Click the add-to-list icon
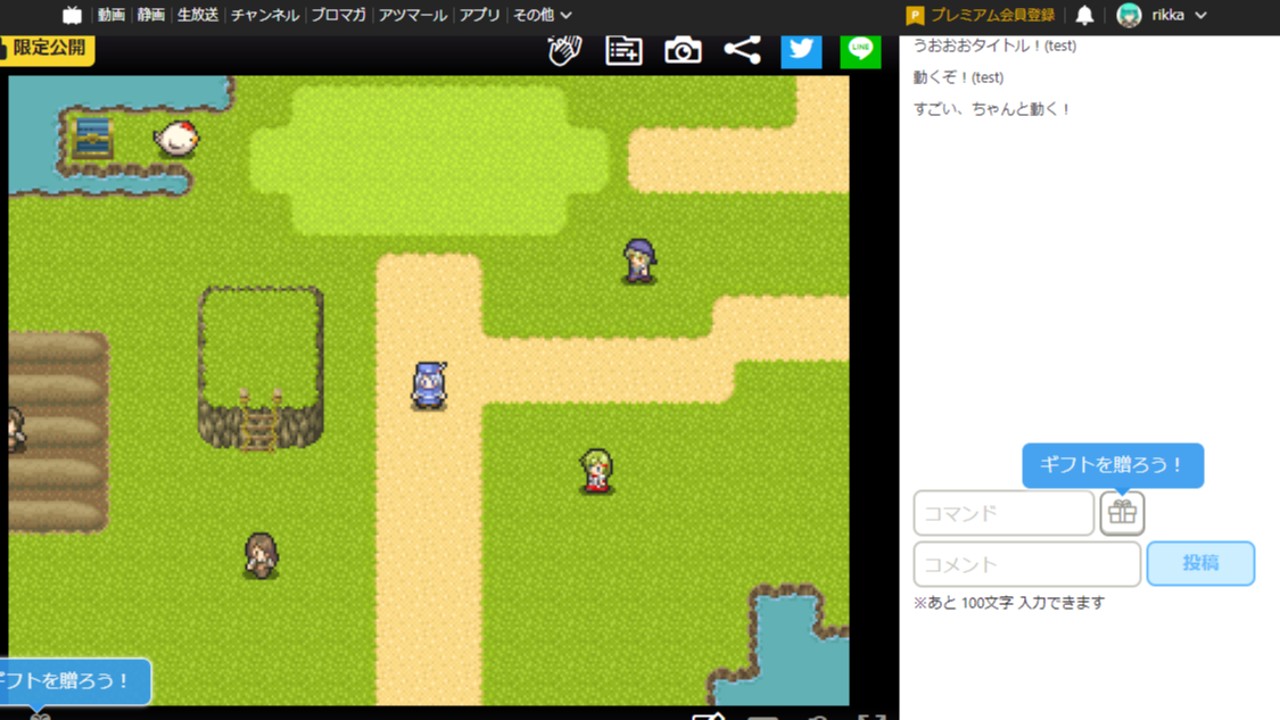1280x720 pixels. pos(624,50)
